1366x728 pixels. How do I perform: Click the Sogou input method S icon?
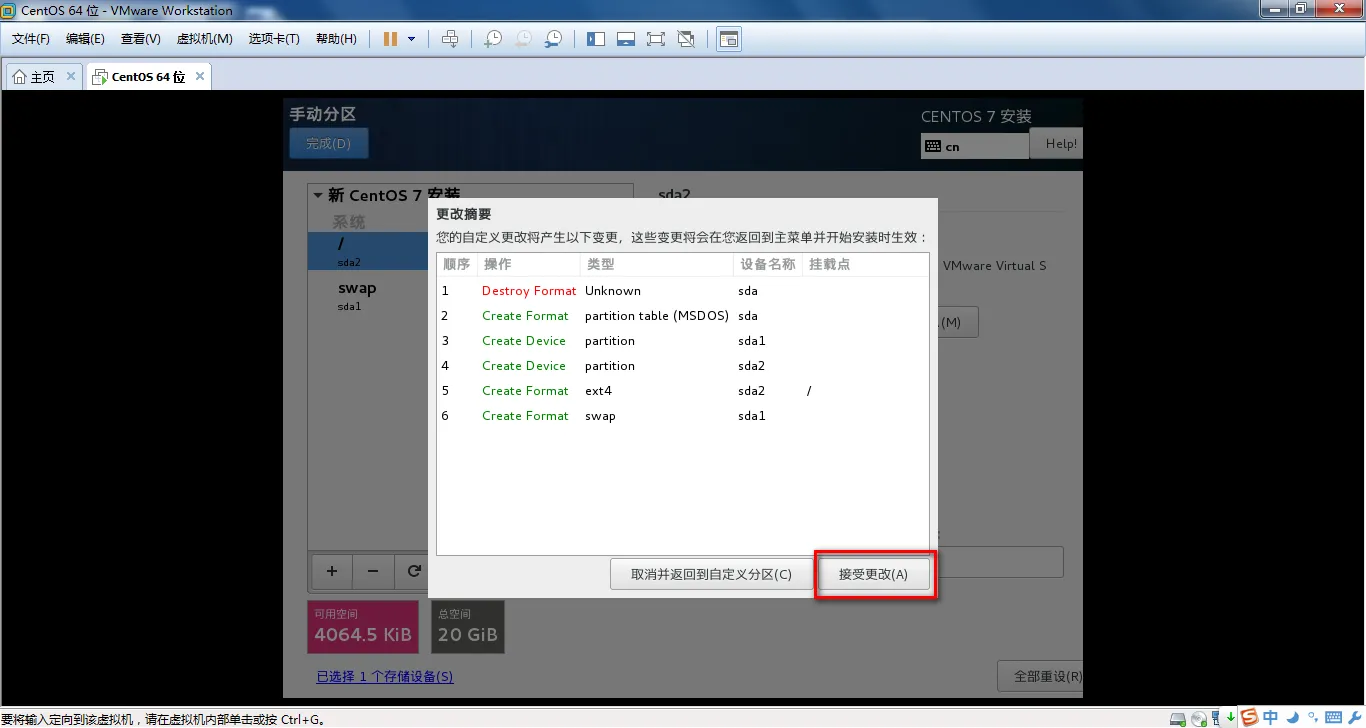point(1249,717)
